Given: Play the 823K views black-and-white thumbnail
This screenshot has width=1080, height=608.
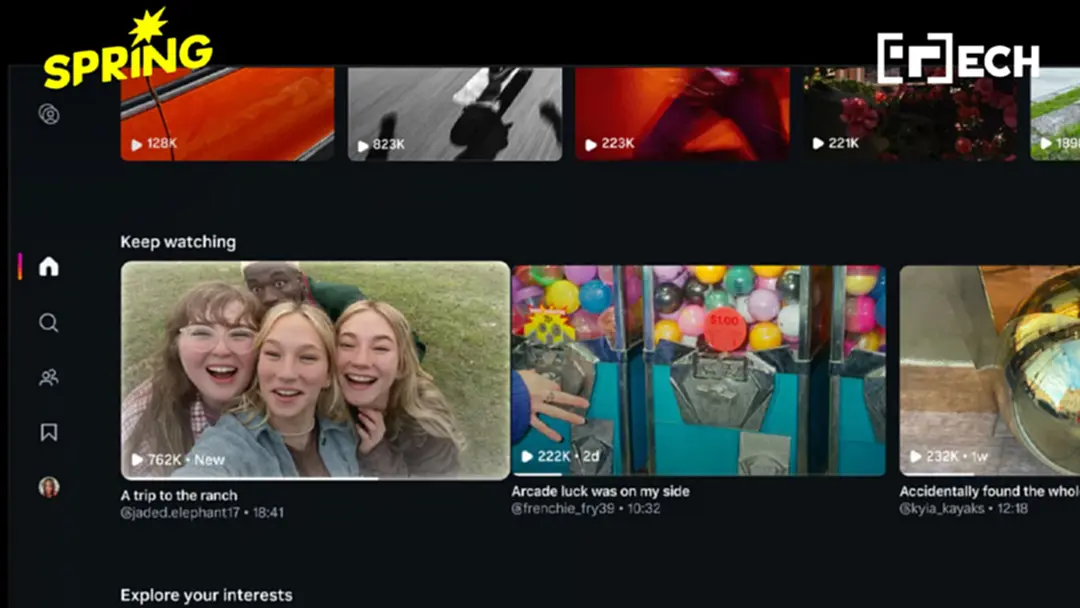Looking at the screenshot, I should tap(455, 114).
